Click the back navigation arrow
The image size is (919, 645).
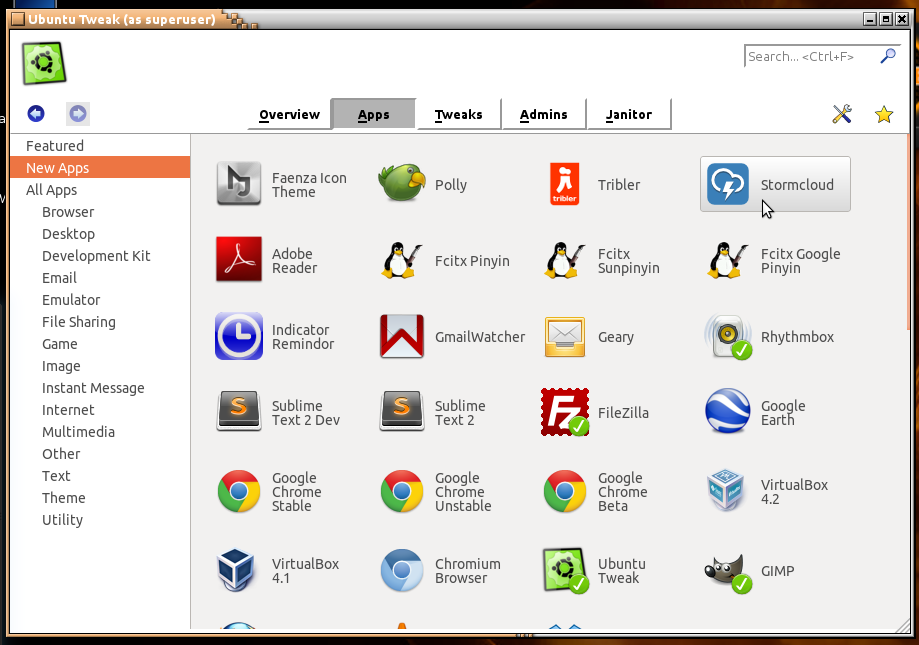coord(36,113)
